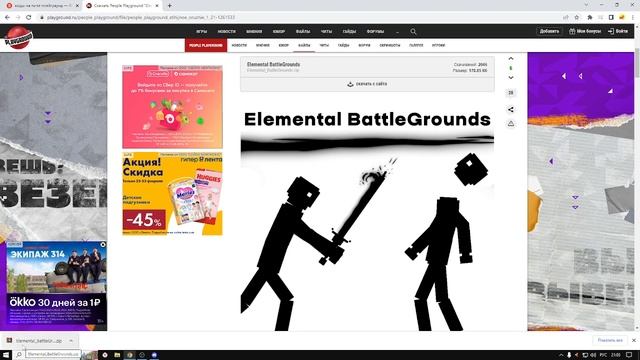Screen dimensions: 640x360
Task: Downvote the file with the down chevron
Action: click(x=511, y=78)
